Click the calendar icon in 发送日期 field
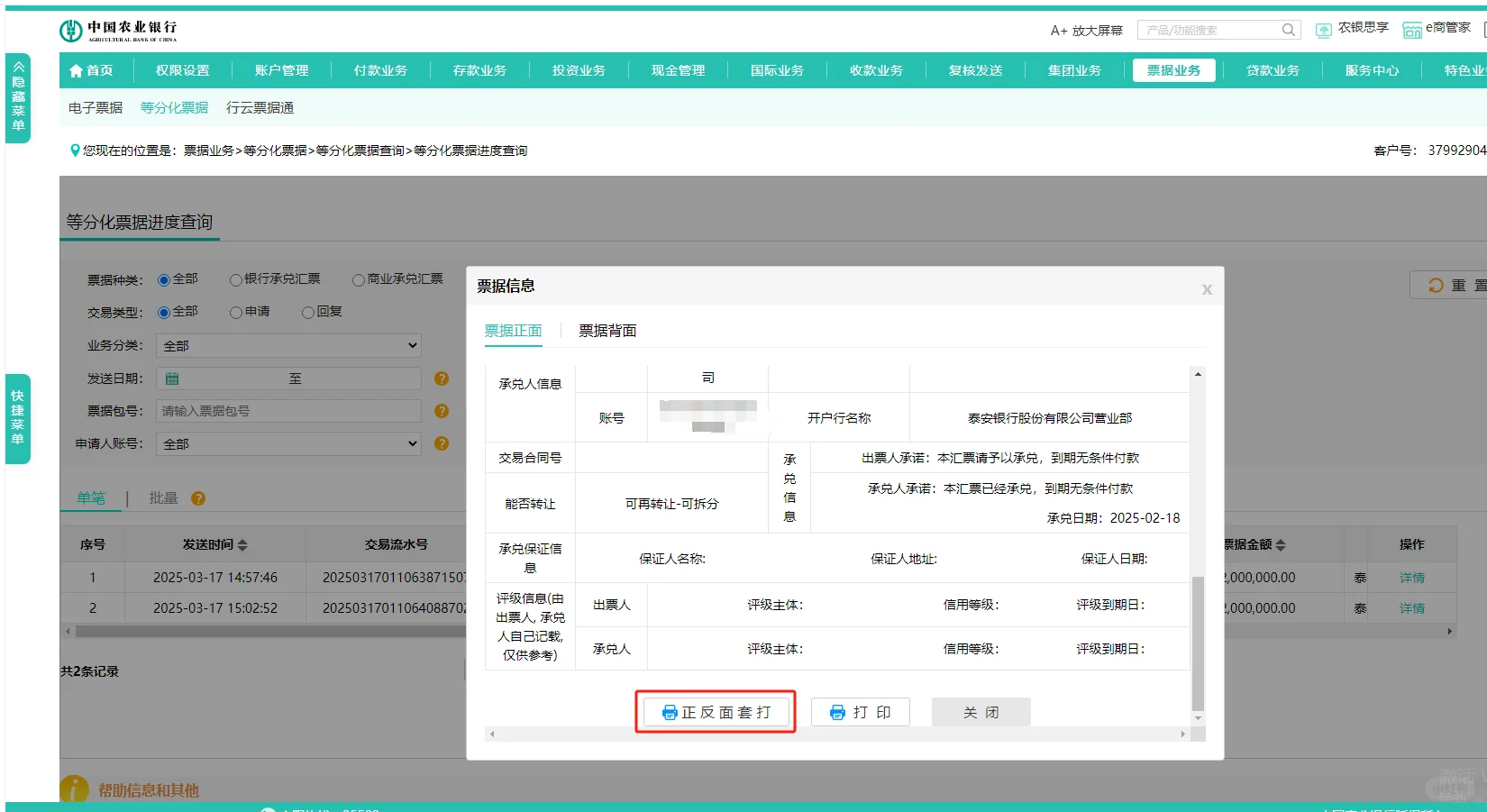This screenshot has height=812, width=1487. (x=172, y=379)
